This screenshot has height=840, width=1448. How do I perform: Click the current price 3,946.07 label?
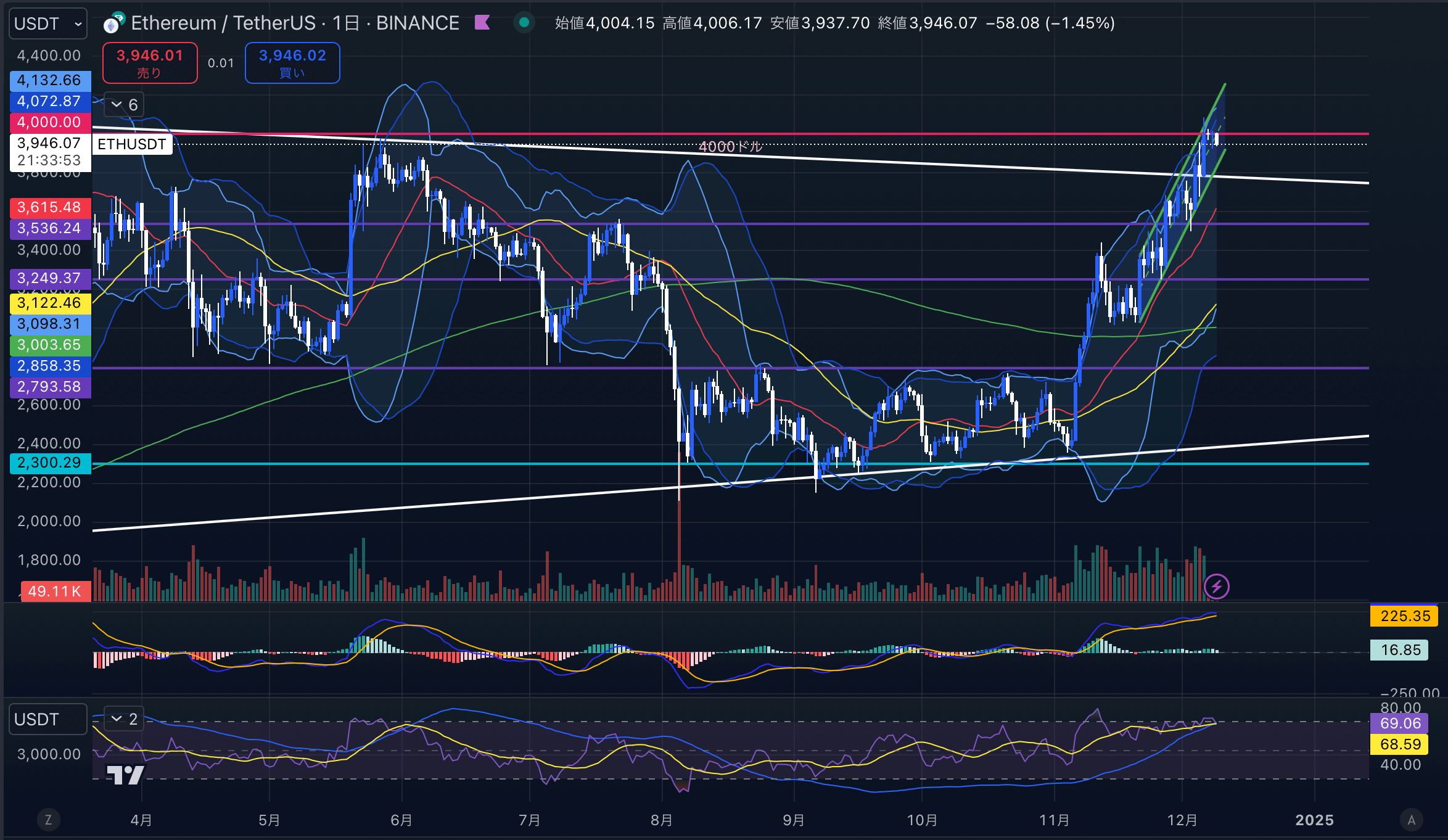click(50, 152)
